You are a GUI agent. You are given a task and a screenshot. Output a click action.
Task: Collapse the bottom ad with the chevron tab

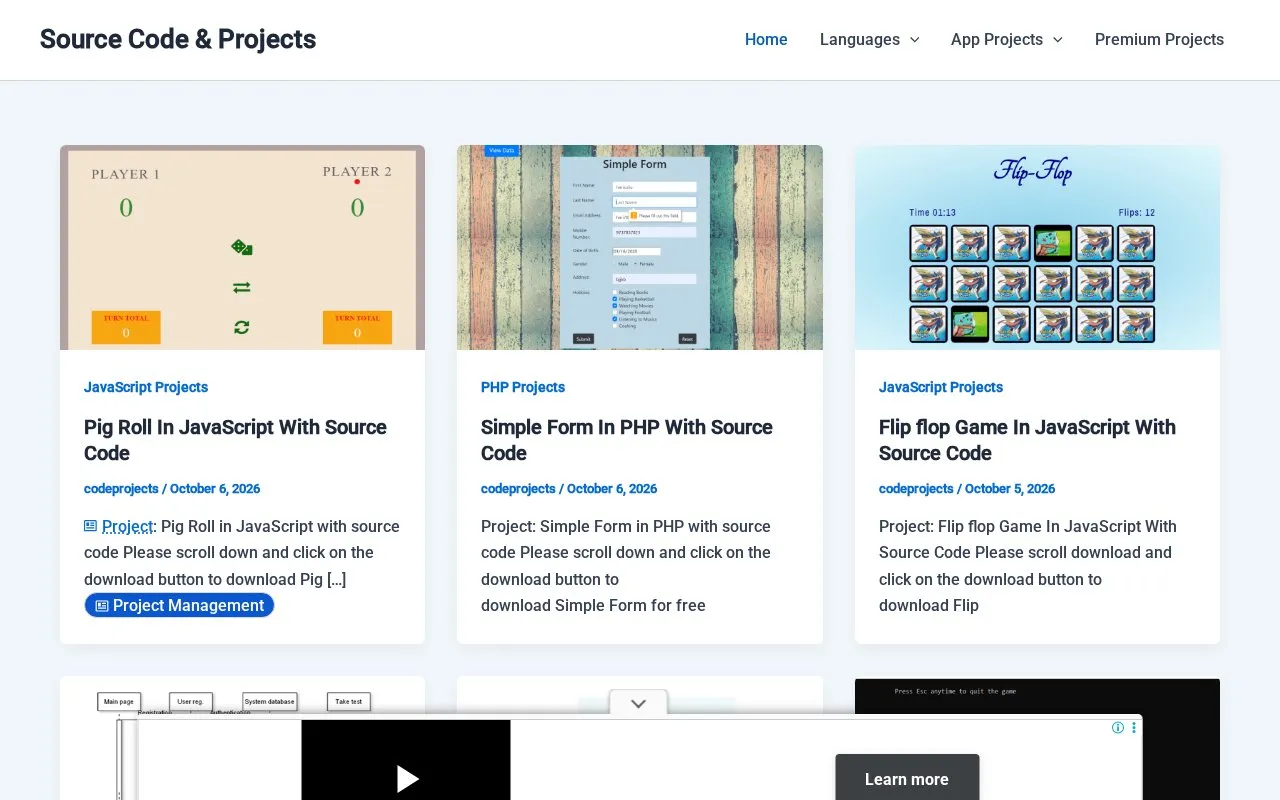click(x=639, y=704)
